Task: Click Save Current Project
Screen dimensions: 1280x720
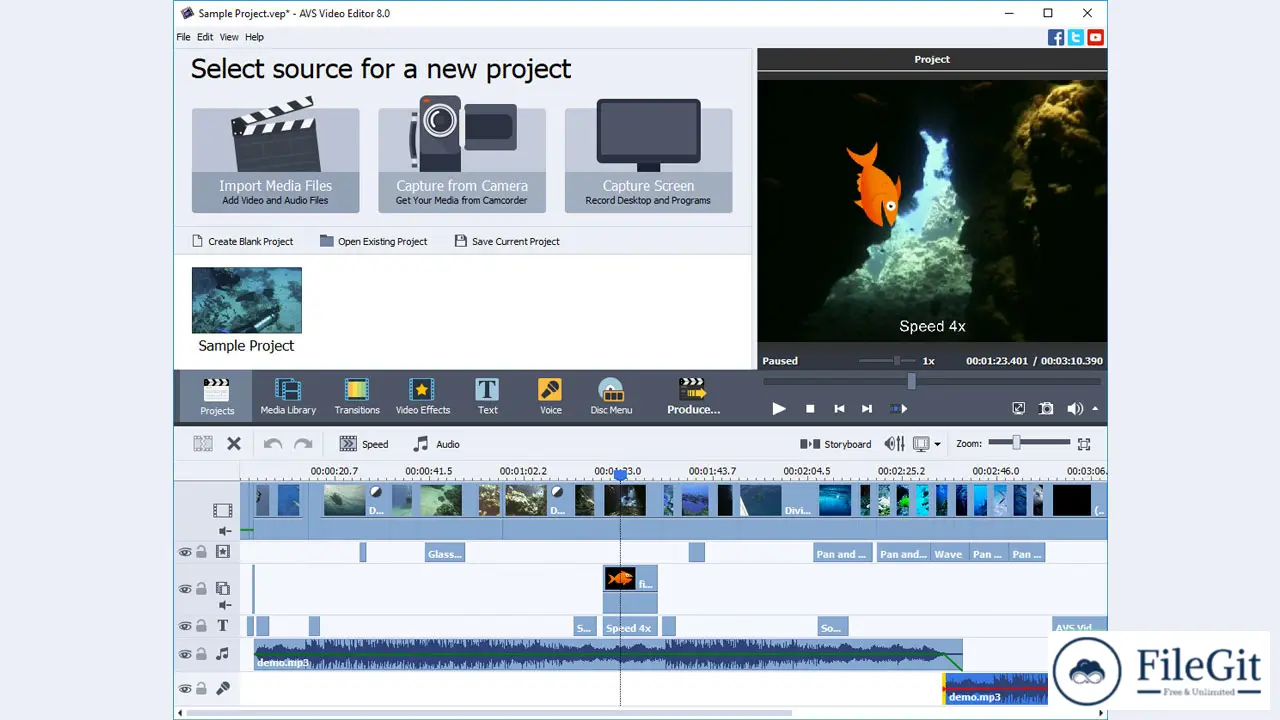Action: tap(507, 241)
